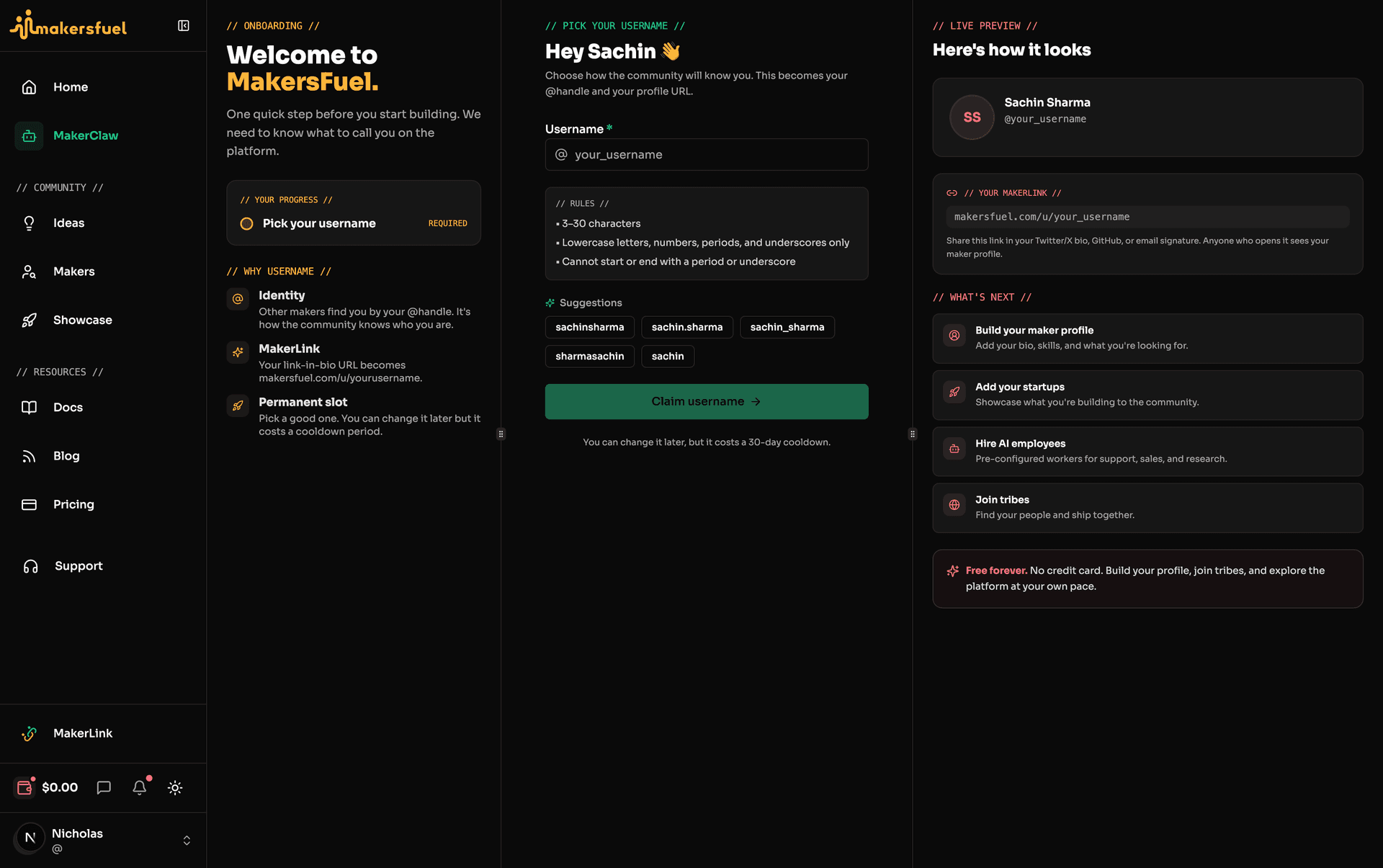Click the Identity @ icon
The height and width of the screenshot is (868, 1383).
coord(238,299)
